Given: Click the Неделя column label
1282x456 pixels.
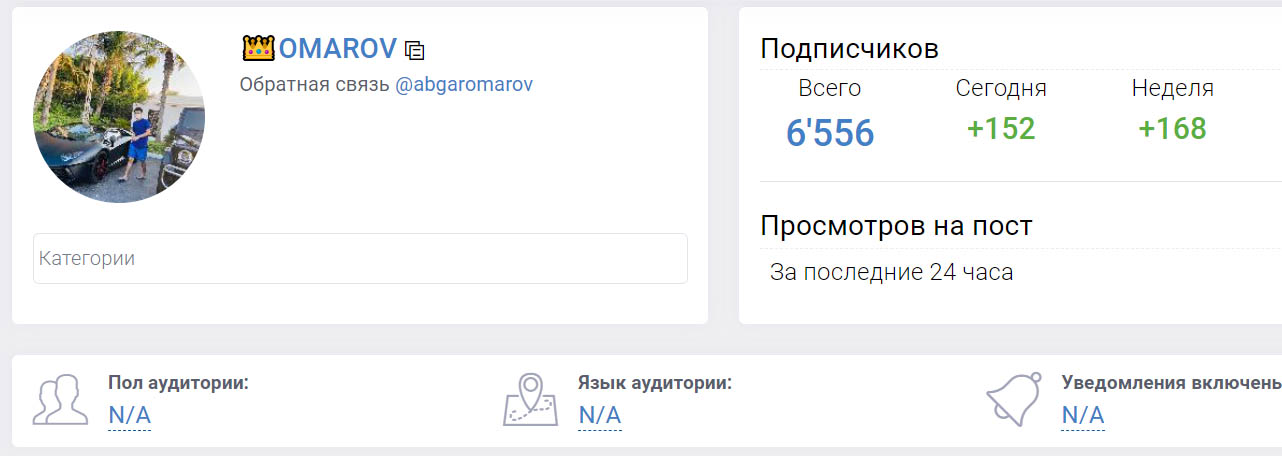Looking at the screenshot, I should pyautogui.click(x=1172, y=88).
